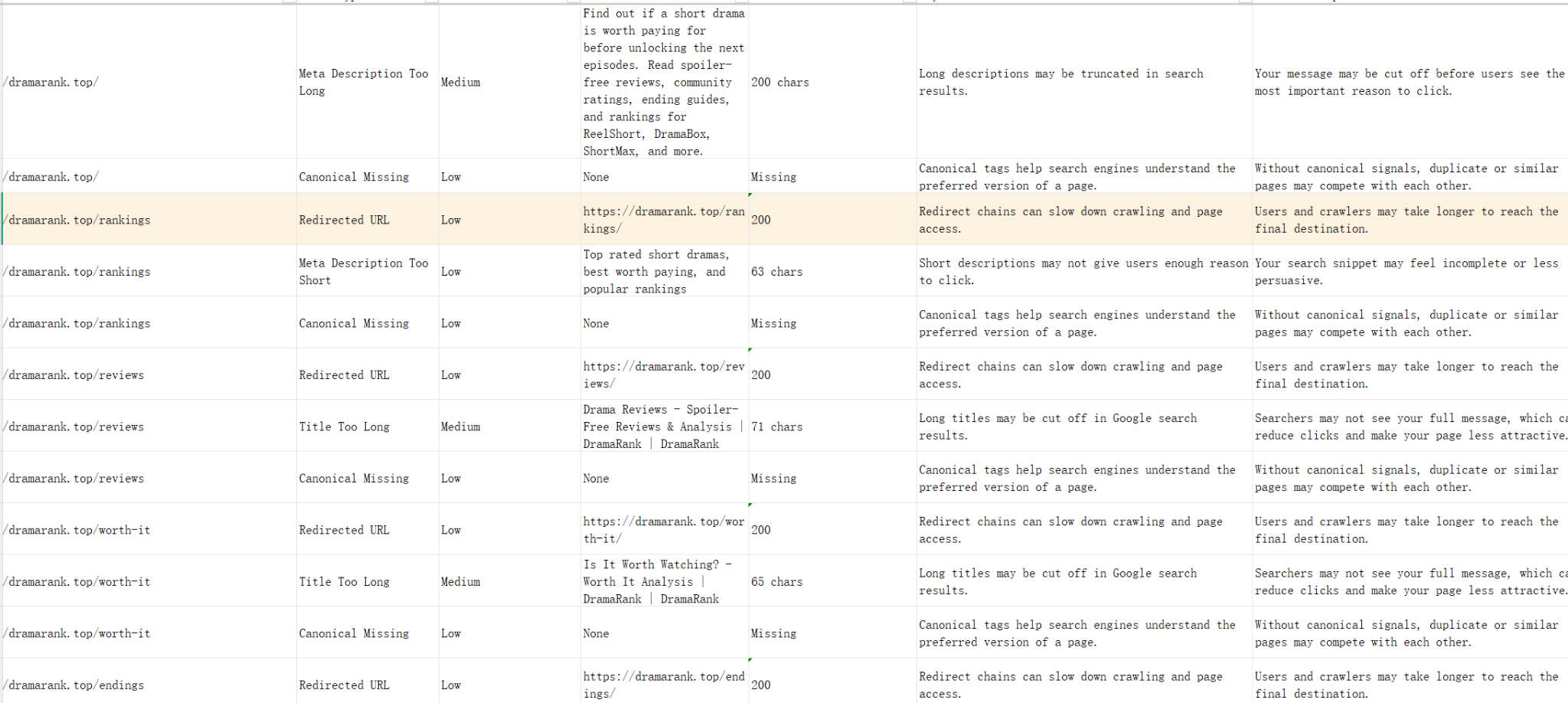Viewport: 1568px width, 703px height.
Task: Click the https://dramarank.top/worth-it/ redirect target cell
Action: [664, 530]
